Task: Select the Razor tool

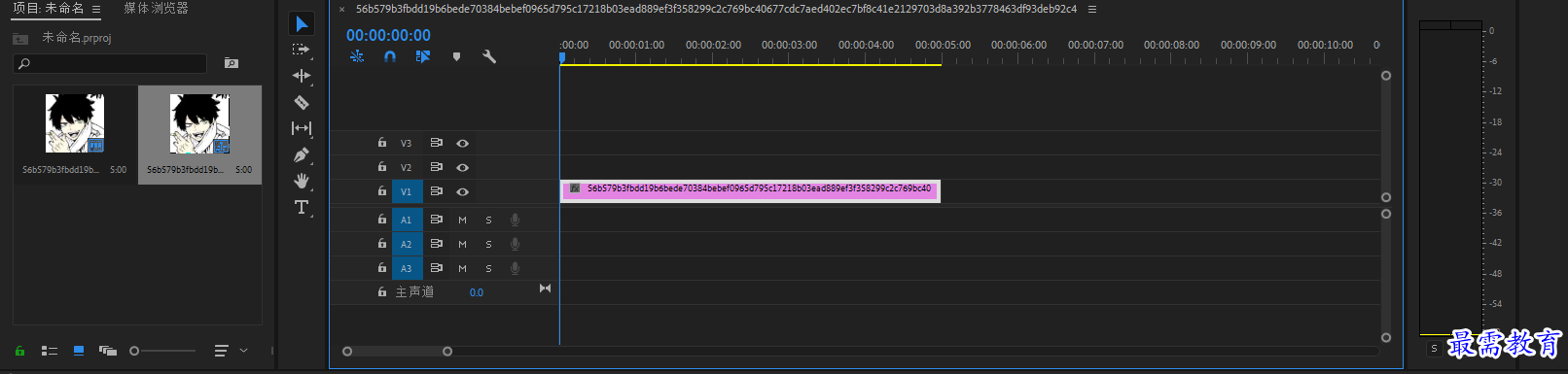Action: pos(302,102)
